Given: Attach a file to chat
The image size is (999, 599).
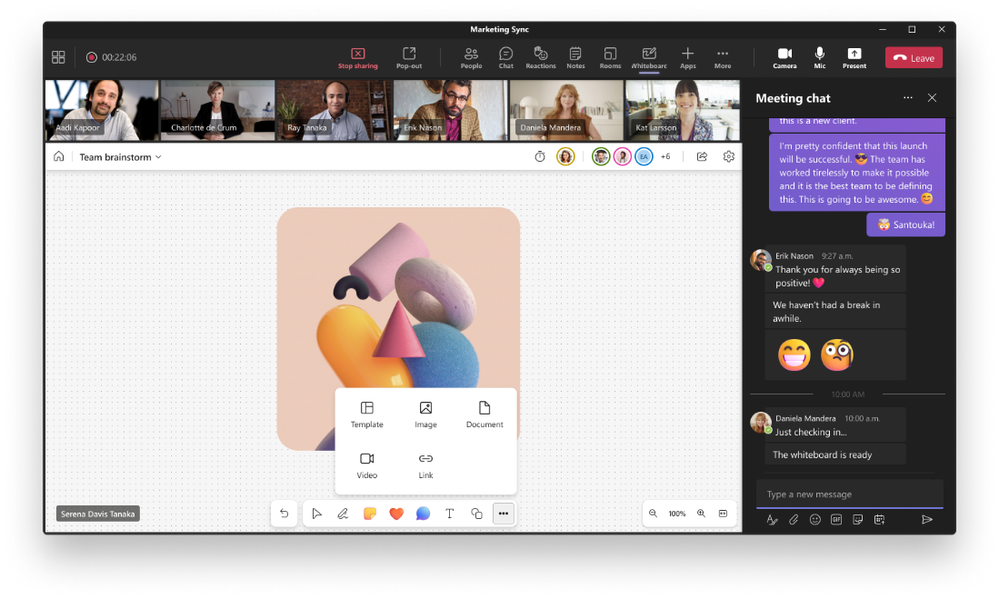Looking at the screenshot, I should pyautogui.click(x=793, y=520).
